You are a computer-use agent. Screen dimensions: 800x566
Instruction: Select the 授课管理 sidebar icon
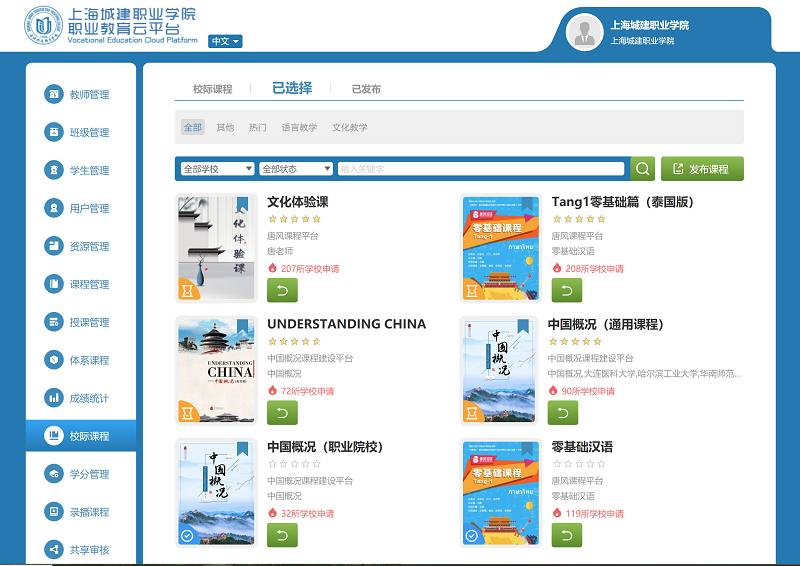(54, 322)
